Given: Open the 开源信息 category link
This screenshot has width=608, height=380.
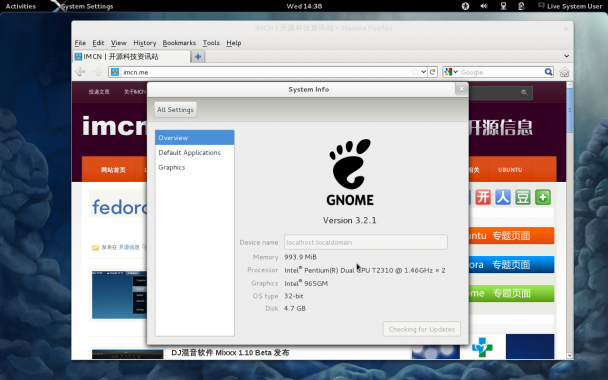Looking at the screenshot, I should point(129,247).
